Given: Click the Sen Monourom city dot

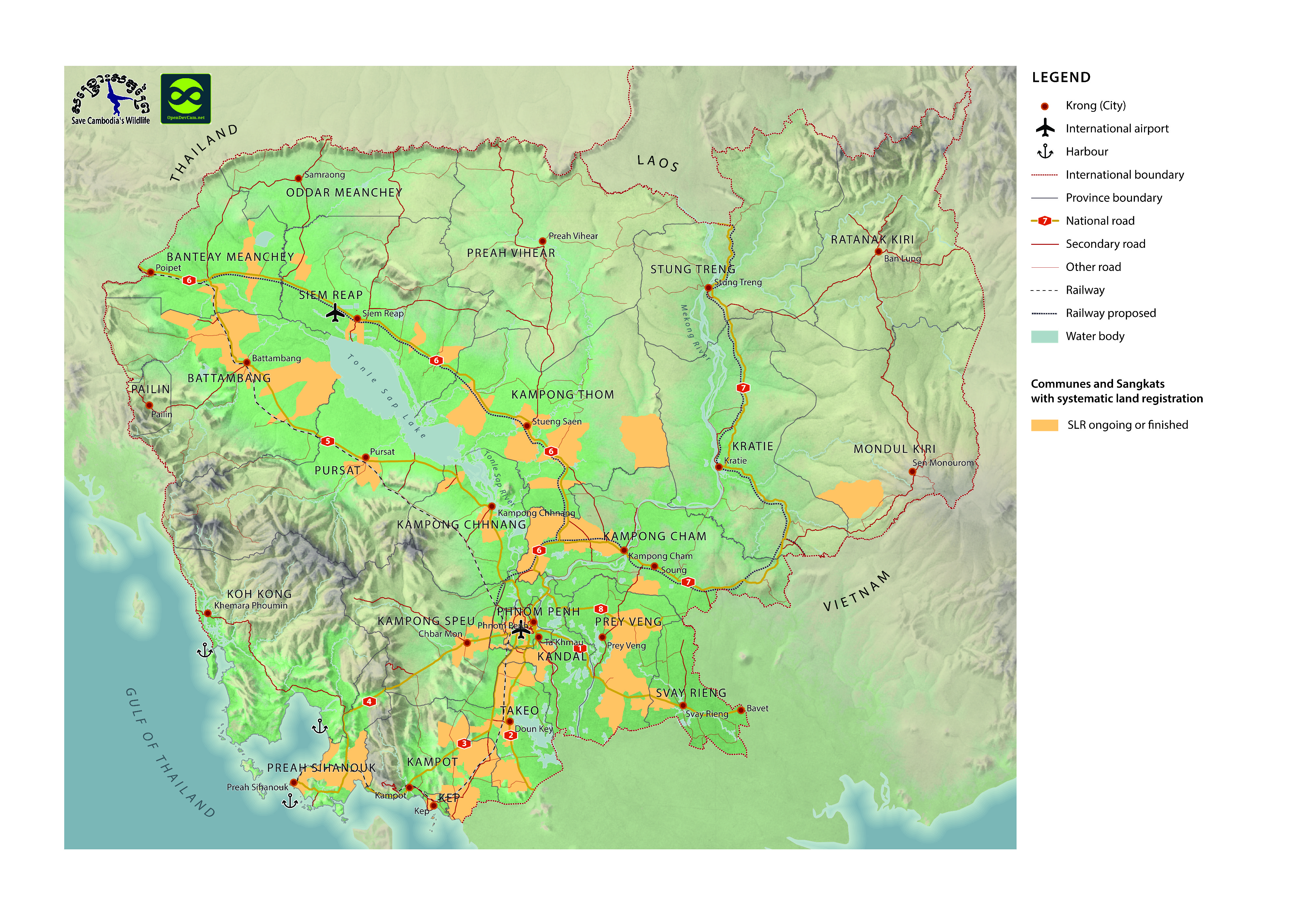Looking at the screenshot, I should (912, 472).
